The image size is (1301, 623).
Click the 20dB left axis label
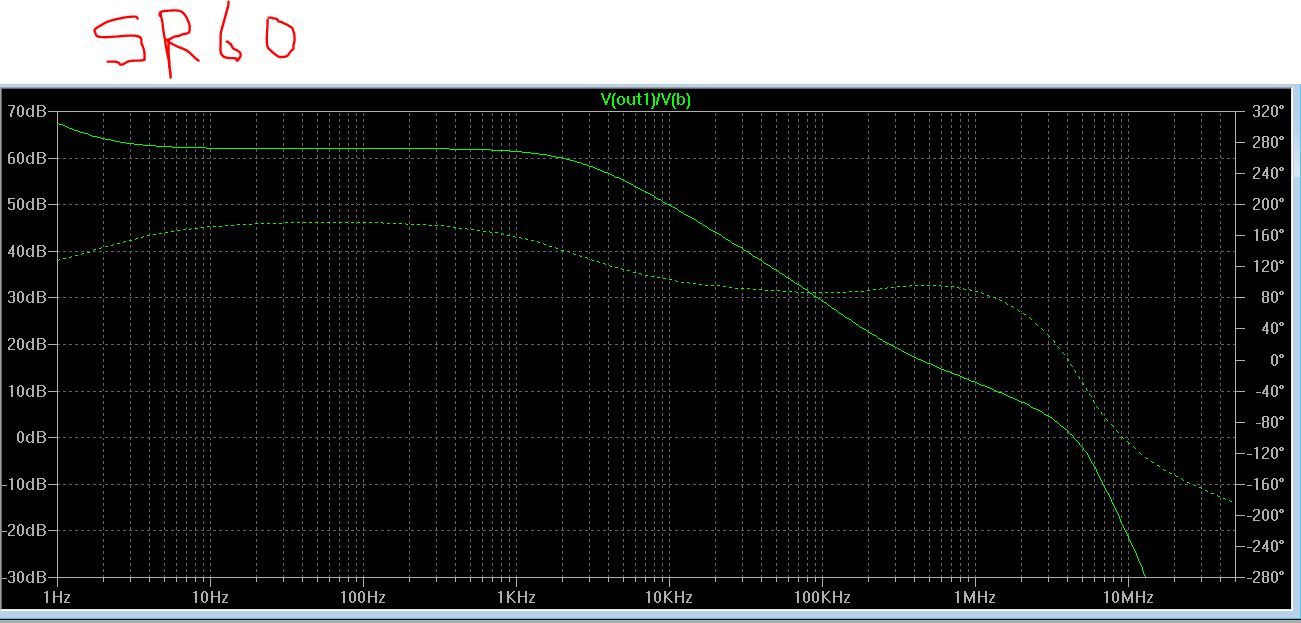tap(27, 344)
